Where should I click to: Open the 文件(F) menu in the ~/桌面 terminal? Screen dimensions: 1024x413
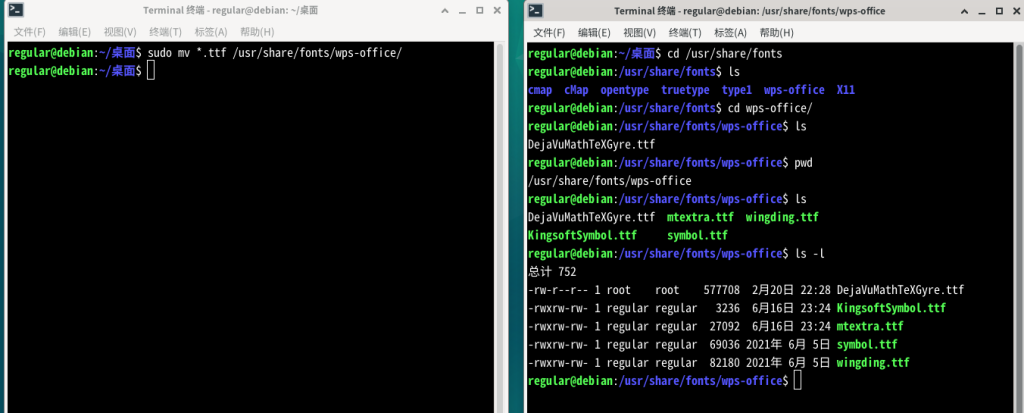(28, 32)
